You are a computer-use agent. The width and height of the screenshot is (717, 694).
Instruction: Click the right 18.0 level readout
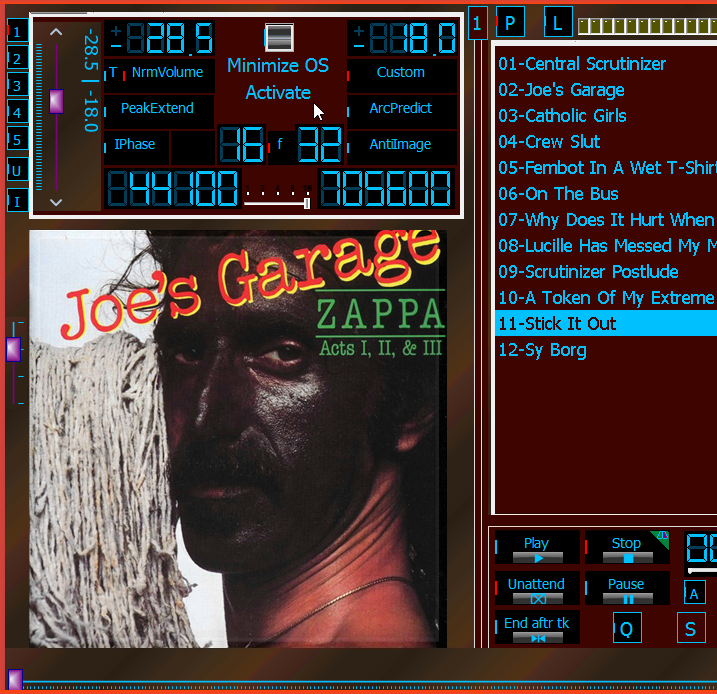[402, 38]
